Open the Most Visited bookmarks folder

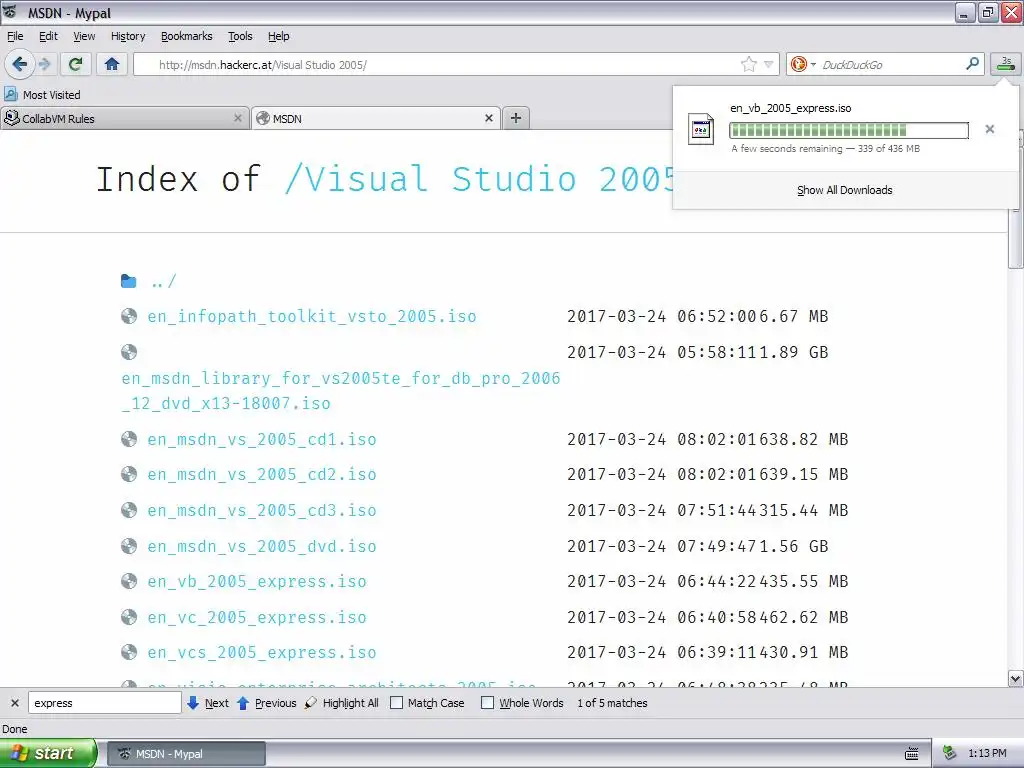42,95
